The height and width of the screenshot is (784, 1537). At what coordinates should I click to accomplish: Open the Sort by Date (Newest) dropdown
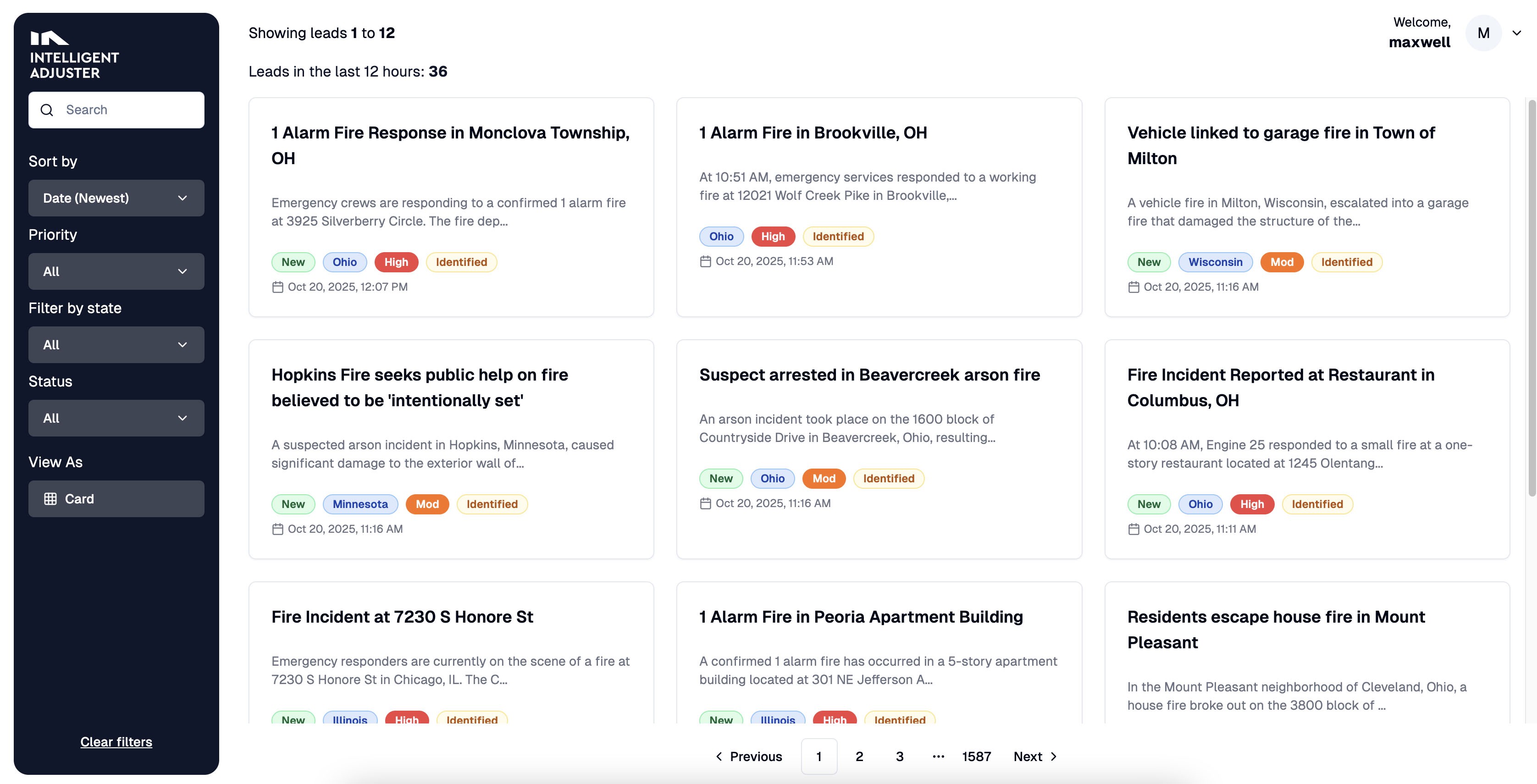pos(116,198)
